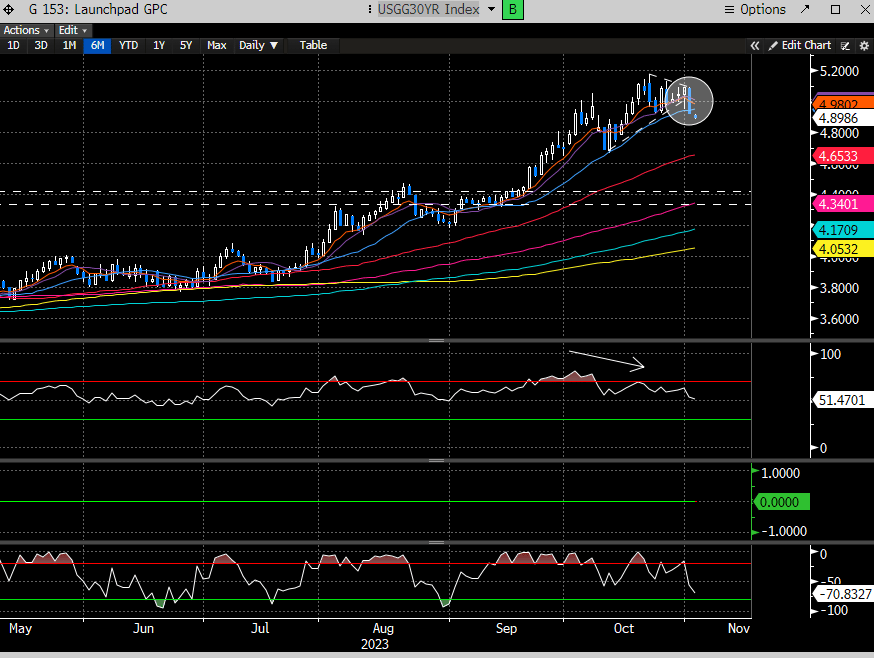
Task: Click the green arrow at 1.0000 axis level
Action: (x=753, y=471)
